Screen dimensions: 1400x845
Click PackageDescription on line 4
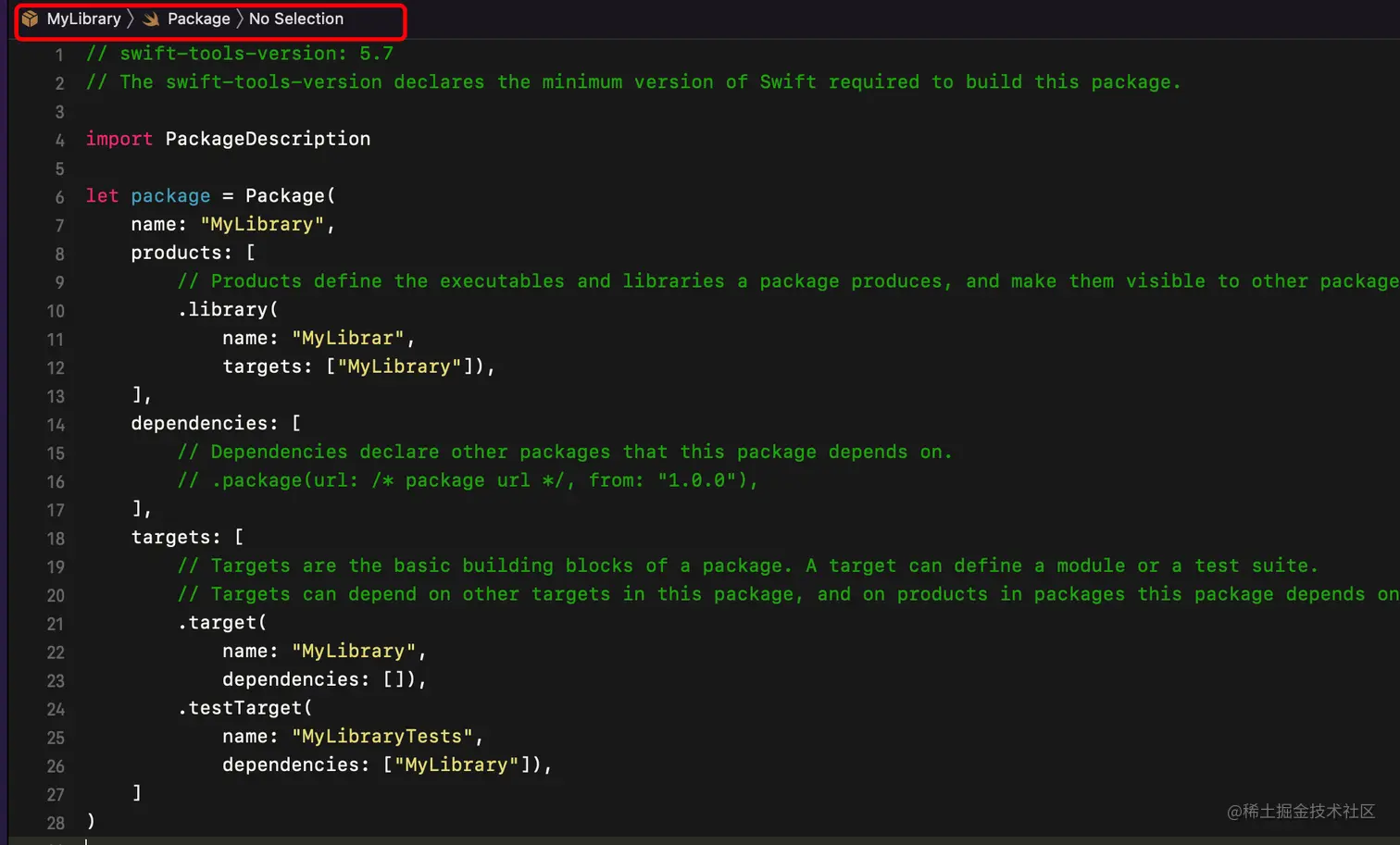[x=268, y=139]
